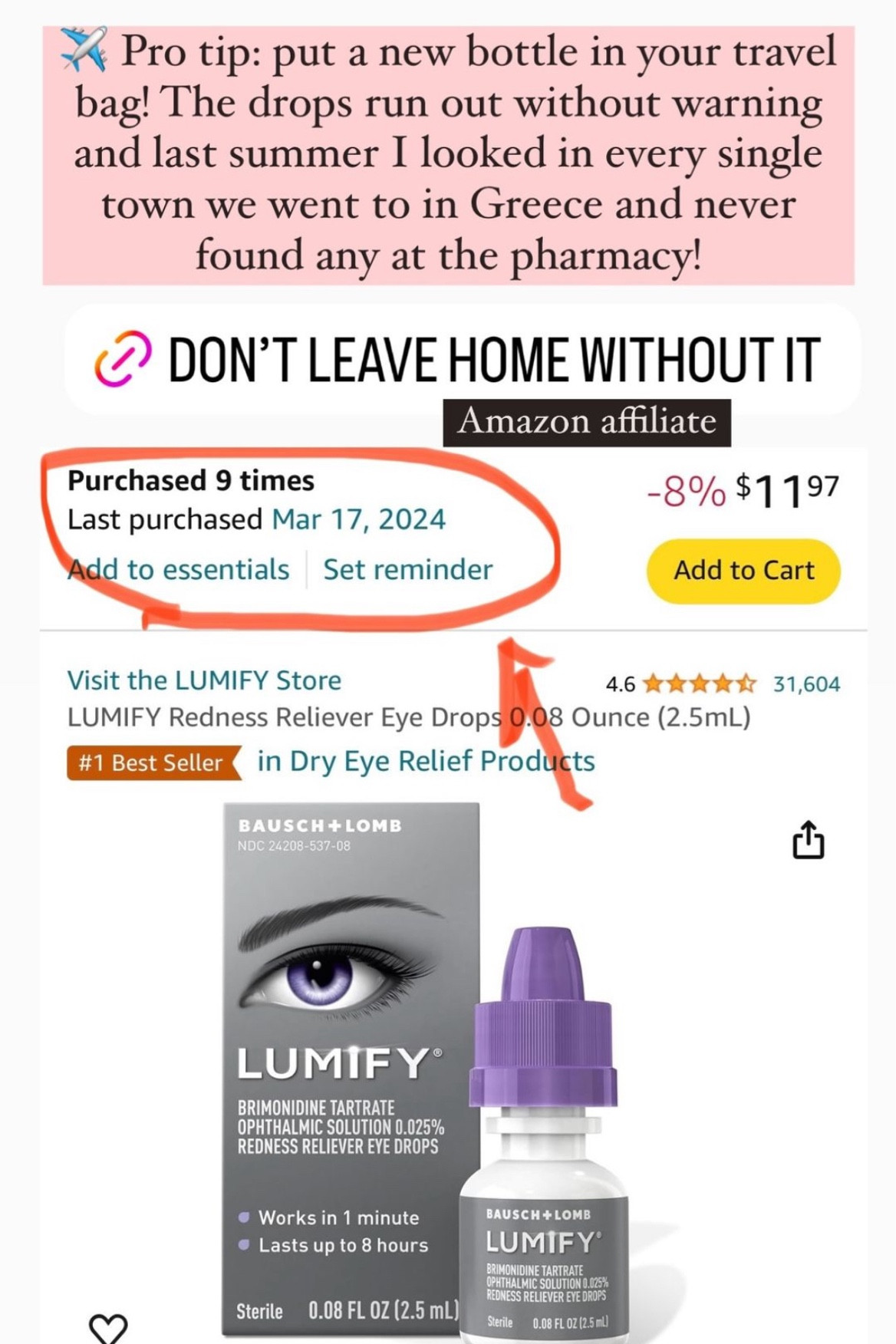Viewport: 896px width, 1344px height.
Task: Open the Add to essentials link
Action: coord(179,569)
